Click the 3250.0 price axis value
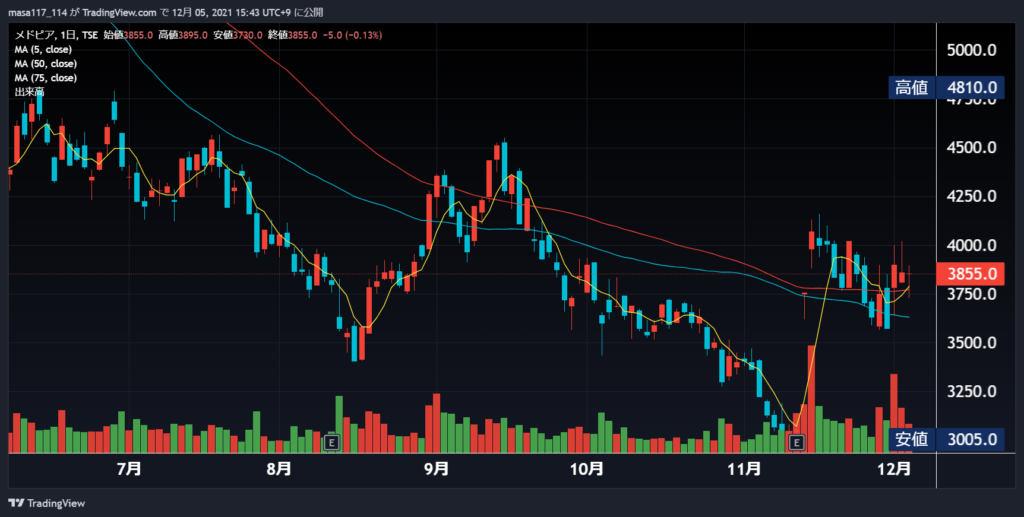Image resolution: width=1024 pixels, height=517 pixels. pos(972,392)
